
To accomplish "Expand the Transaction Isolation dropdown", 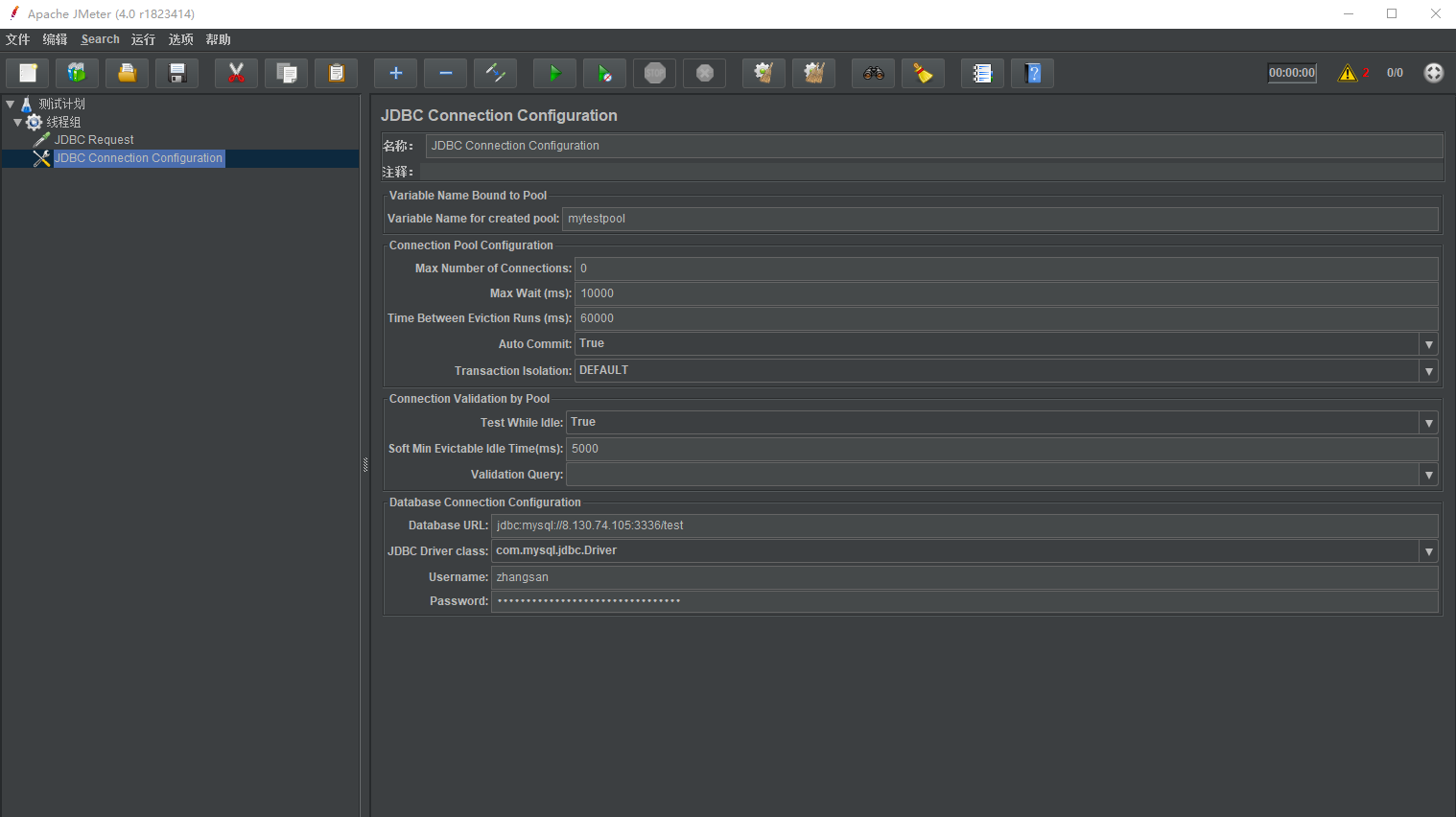I will click(1428, 371).
